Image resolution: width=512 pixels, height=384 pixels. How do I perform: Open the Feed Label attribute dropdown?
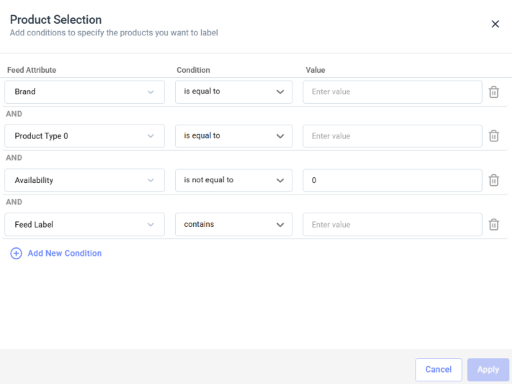[x=84, y=225]
